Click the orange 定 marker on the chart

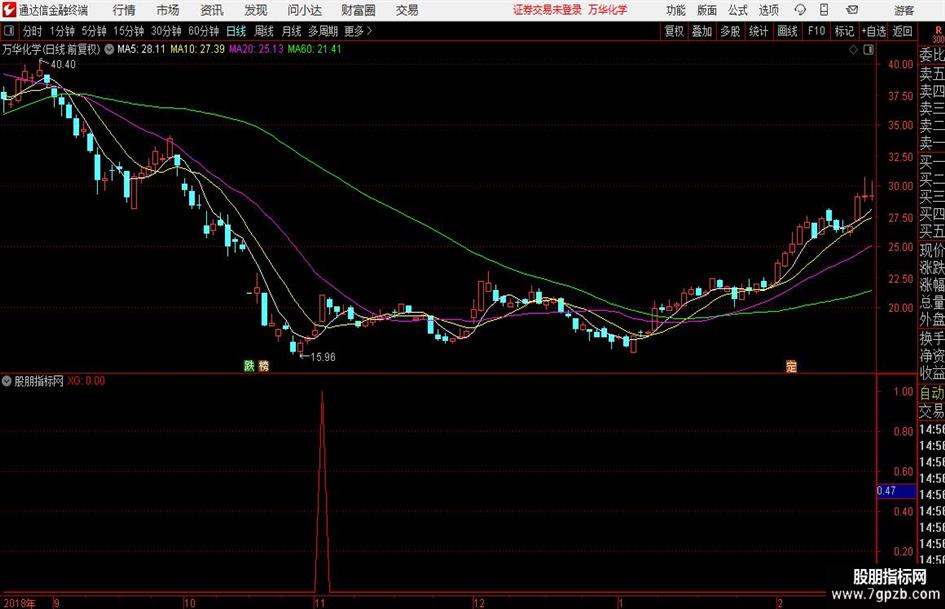point(791,365)
